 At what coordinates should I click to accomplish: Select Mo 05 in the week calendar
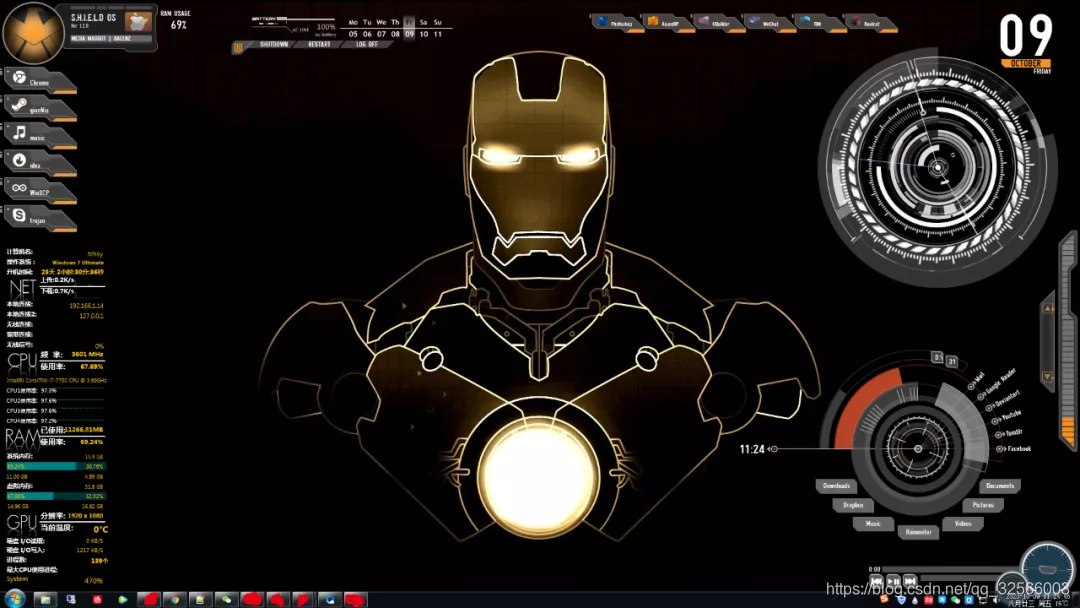pos(353,28)
